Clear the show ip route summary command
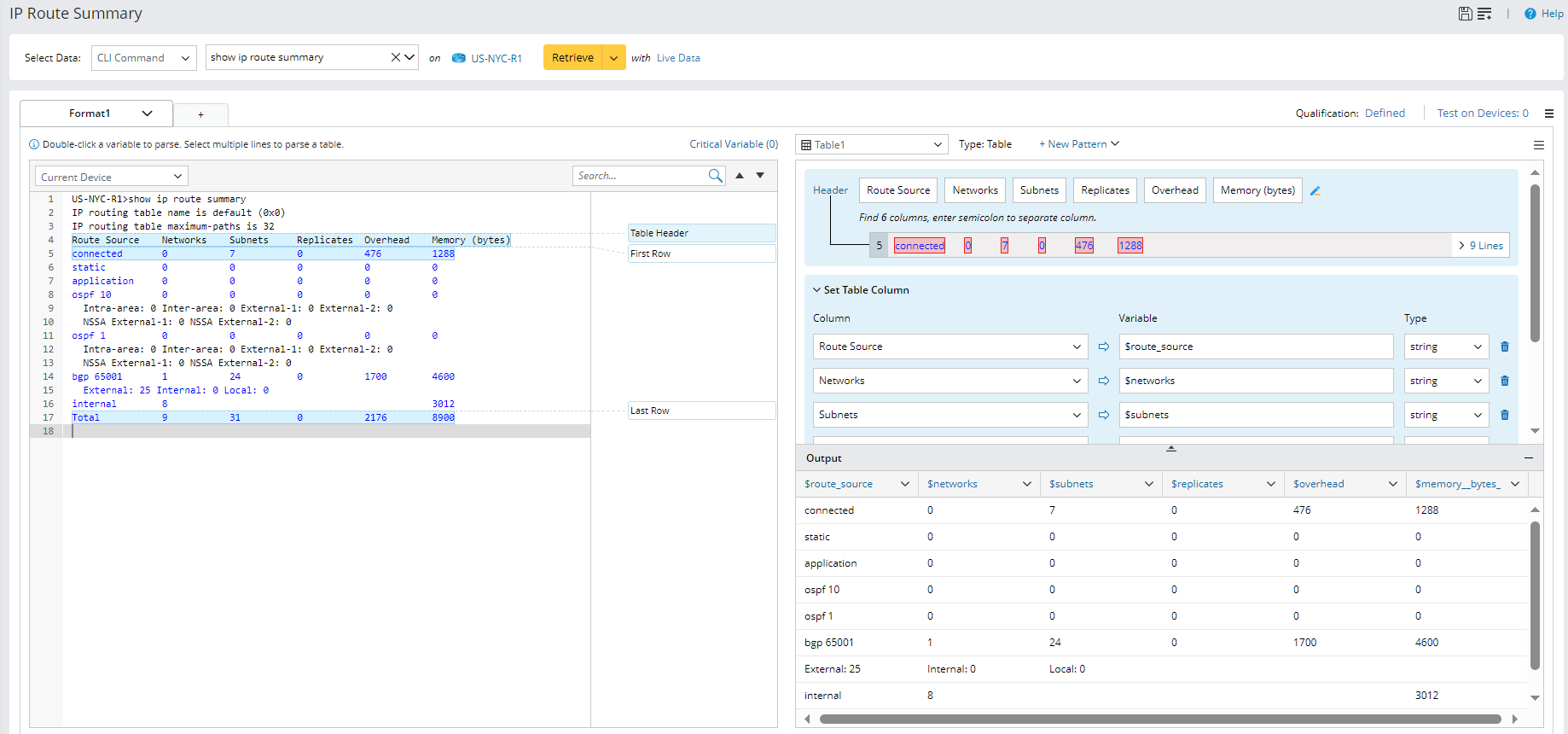The width and height of the screenshot is (1568, 734). pos(396,57)
